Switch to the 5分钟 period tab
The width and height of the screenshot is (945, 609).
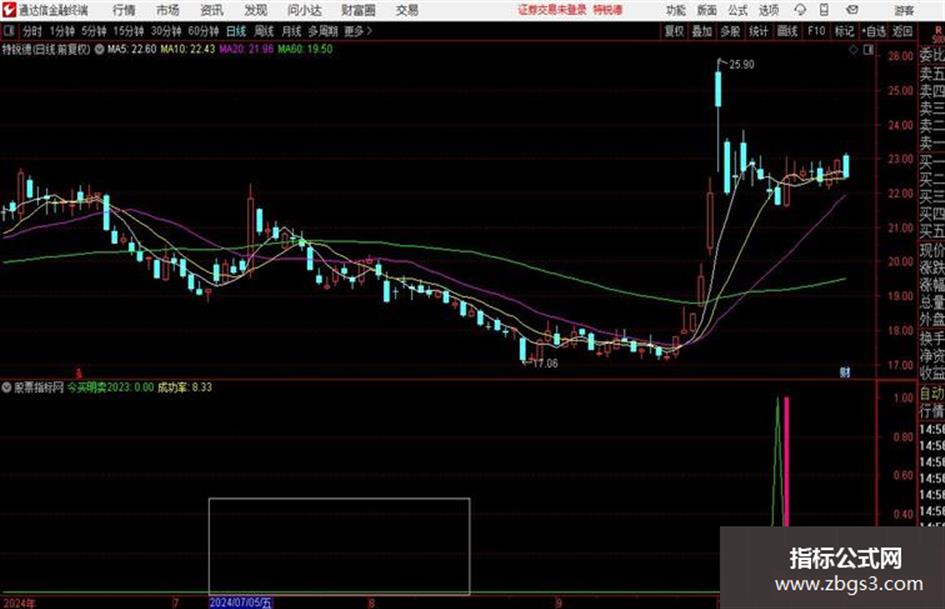click(x=94, y=31)
